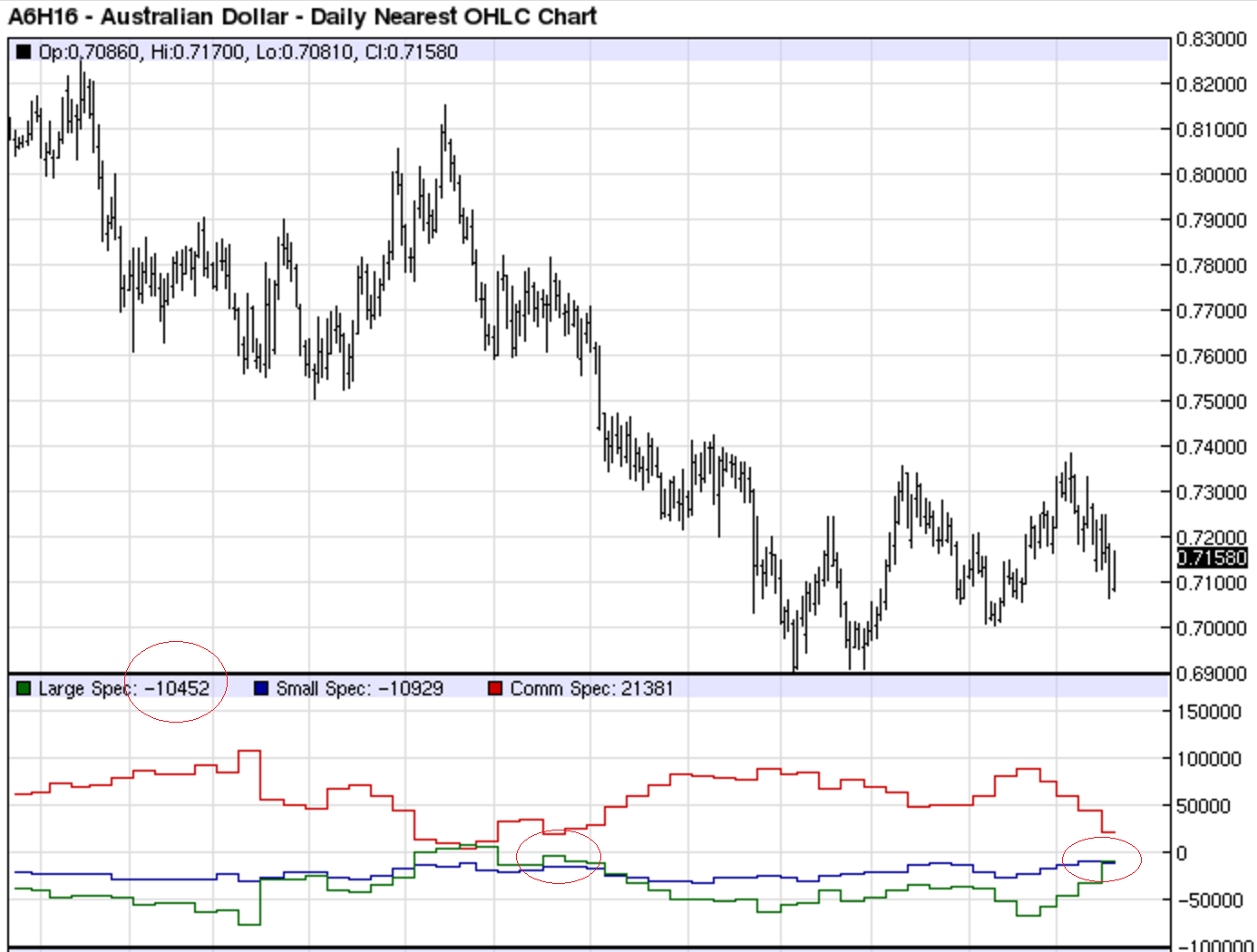Screen dimensions: 1257x952
Task: Click the 150000 label on positions axis
Action: click(1208, 713)
